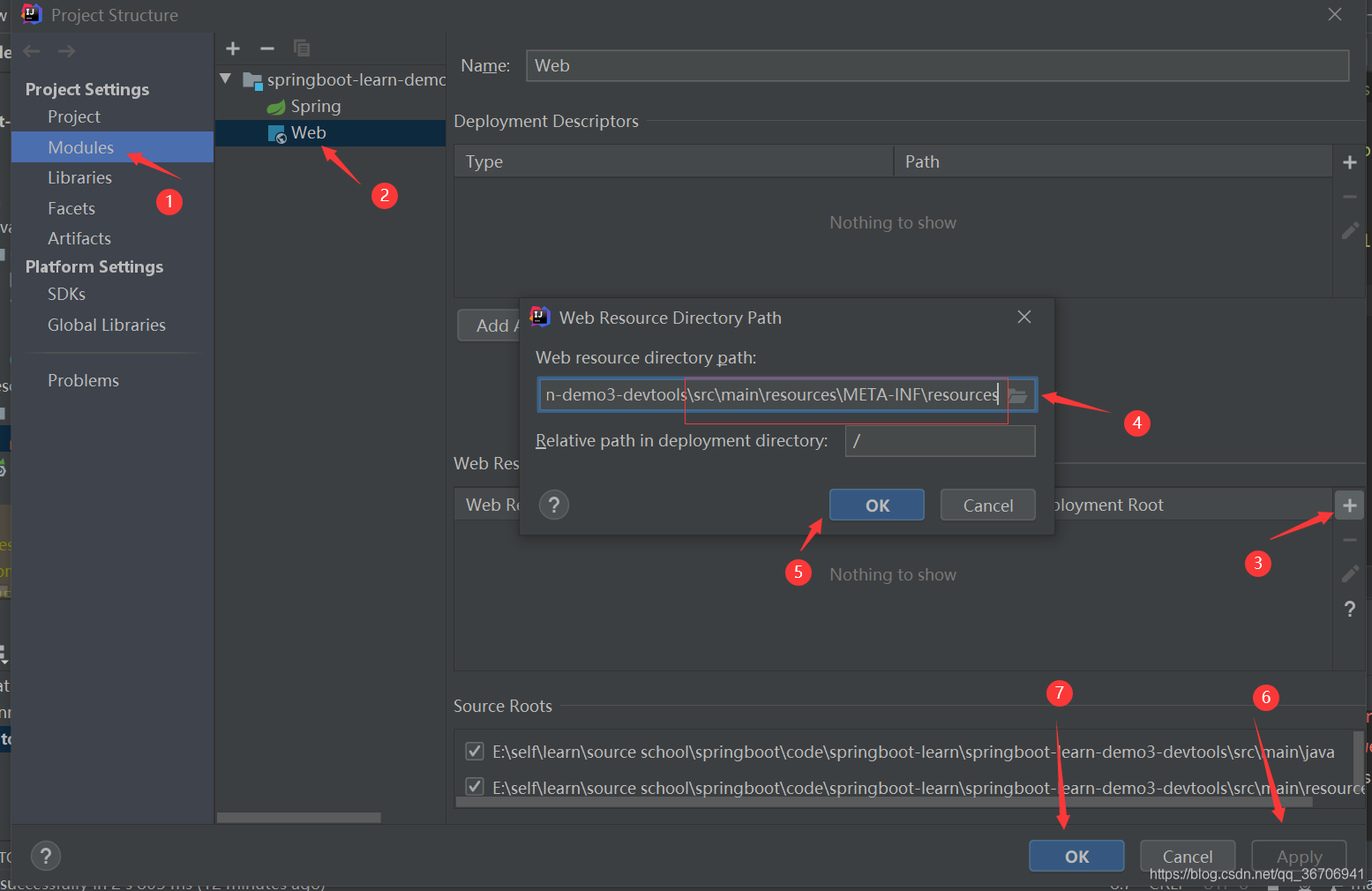Open help in Project Structure dialog
This screenshot has width=1372, height=891.
click(x=46, y=856)
